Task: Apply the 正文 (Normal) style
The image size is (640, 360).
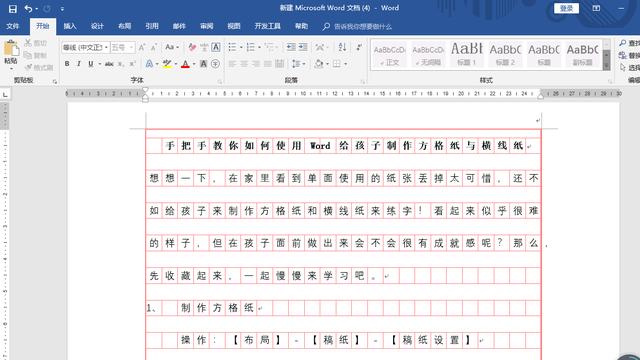Action: click(x=390, y=54)
